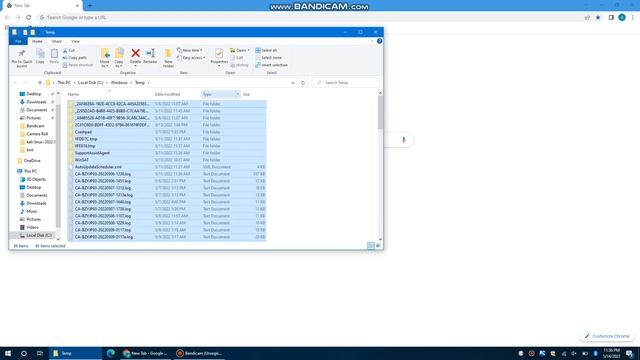Click the Edge icon in the taskbar
This screenshot has width=640, height=360.
click(x=111, y=353)
